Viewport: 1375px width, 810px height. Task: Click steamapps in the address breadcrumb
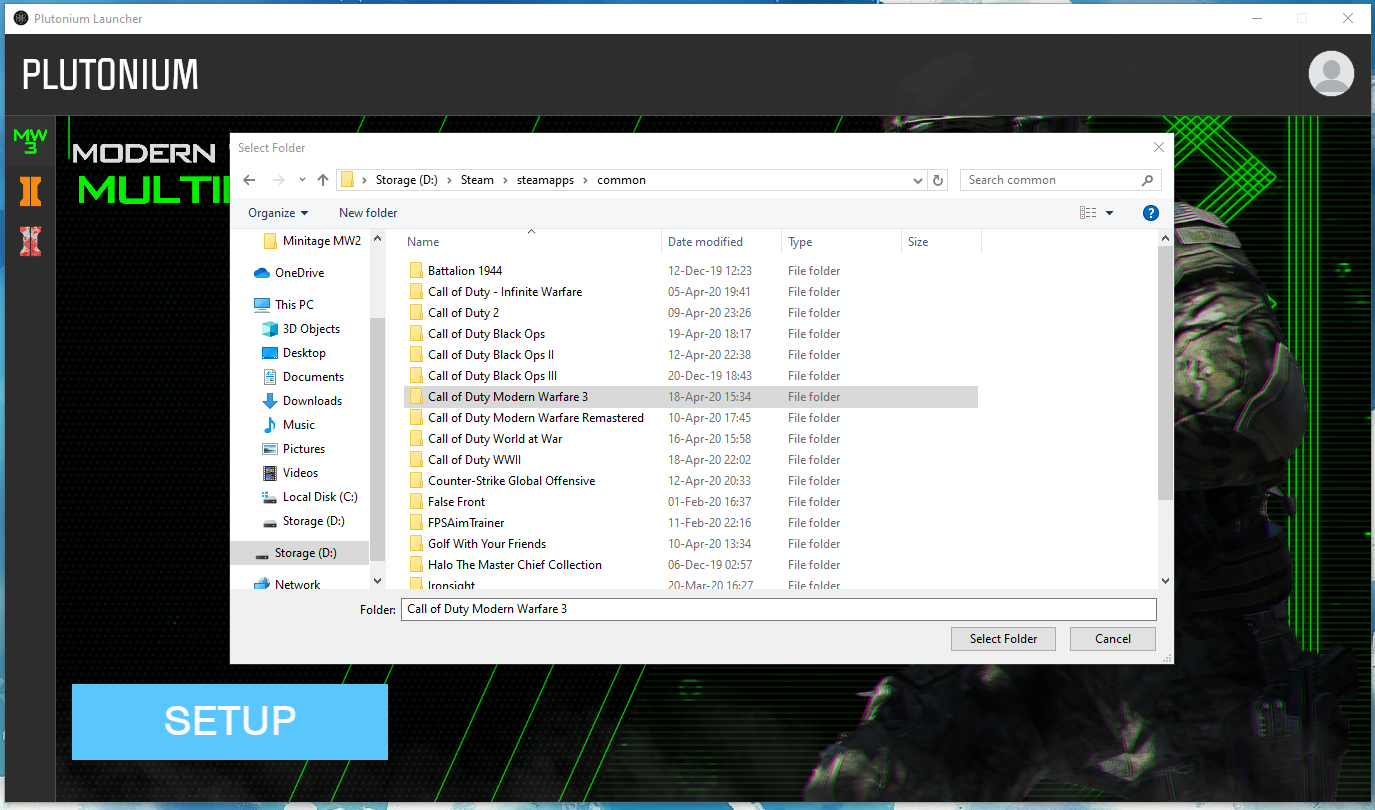pyautogui.click(x=544, y=180)
